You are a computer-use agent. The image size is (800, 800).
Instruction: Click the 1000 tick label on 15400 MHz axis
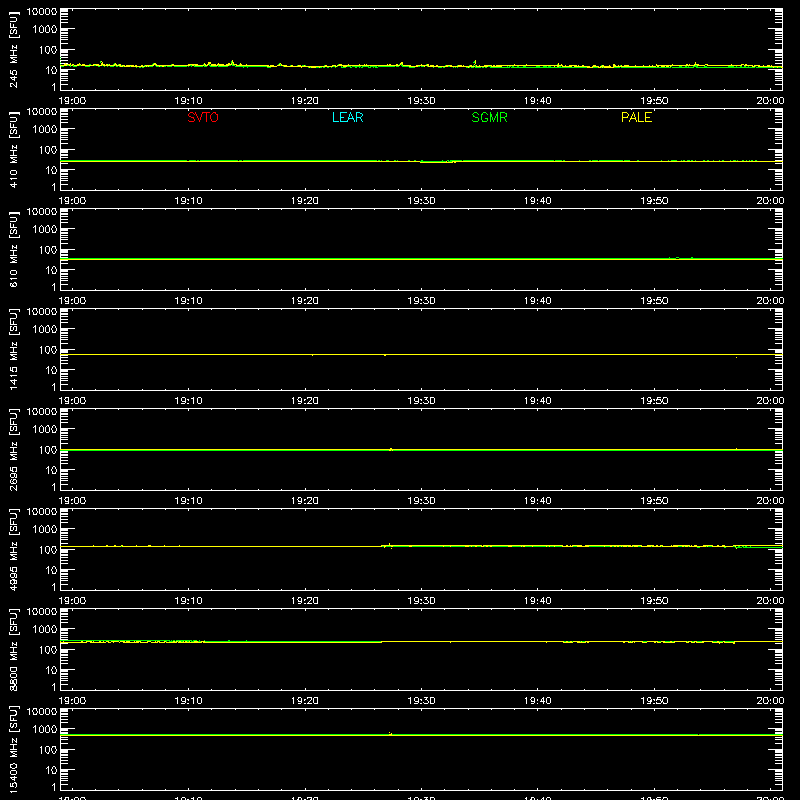pyautogui.click(x=44, y=730)
